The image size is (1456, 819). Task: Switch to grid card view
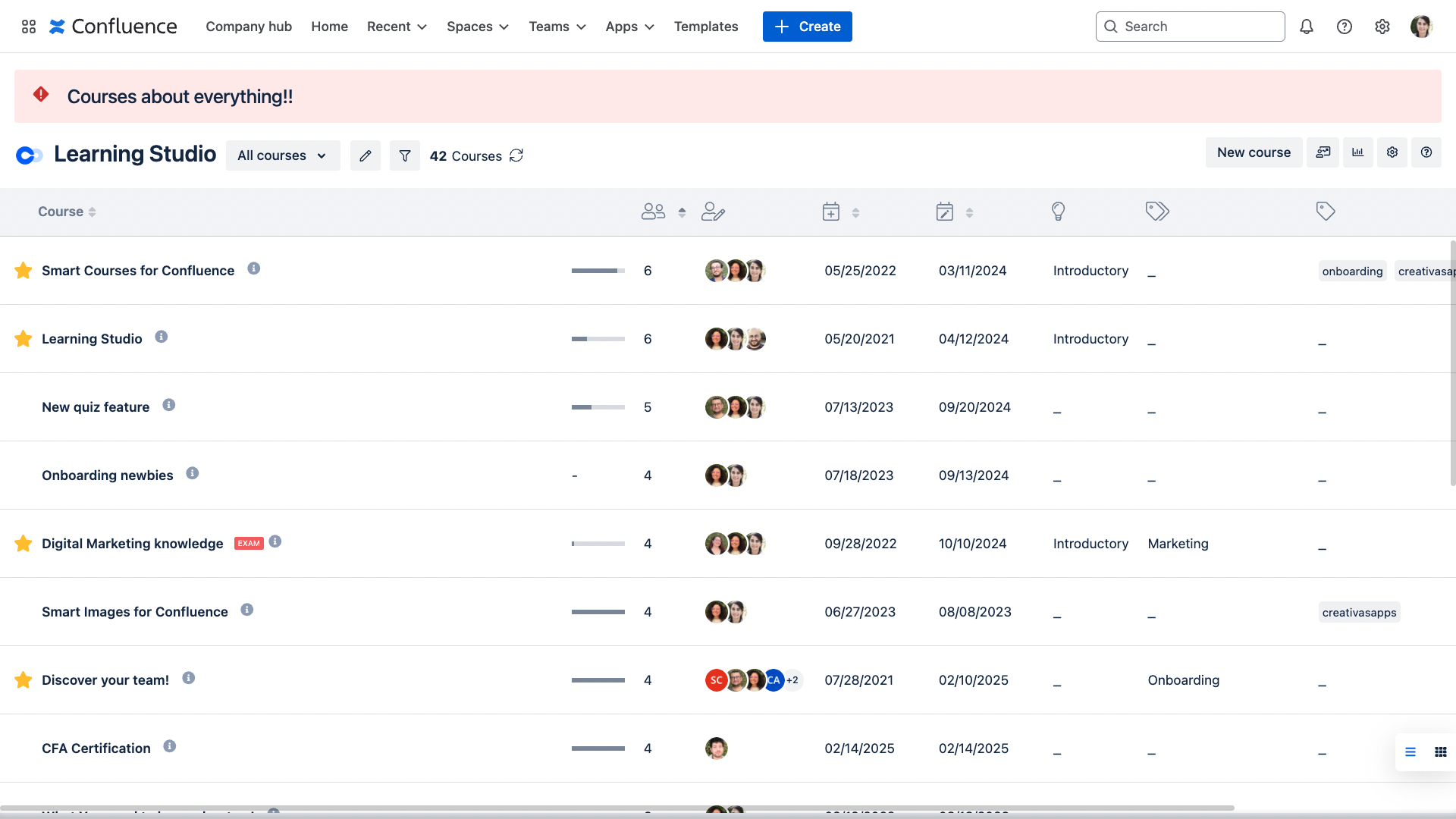pos(1441,752)
